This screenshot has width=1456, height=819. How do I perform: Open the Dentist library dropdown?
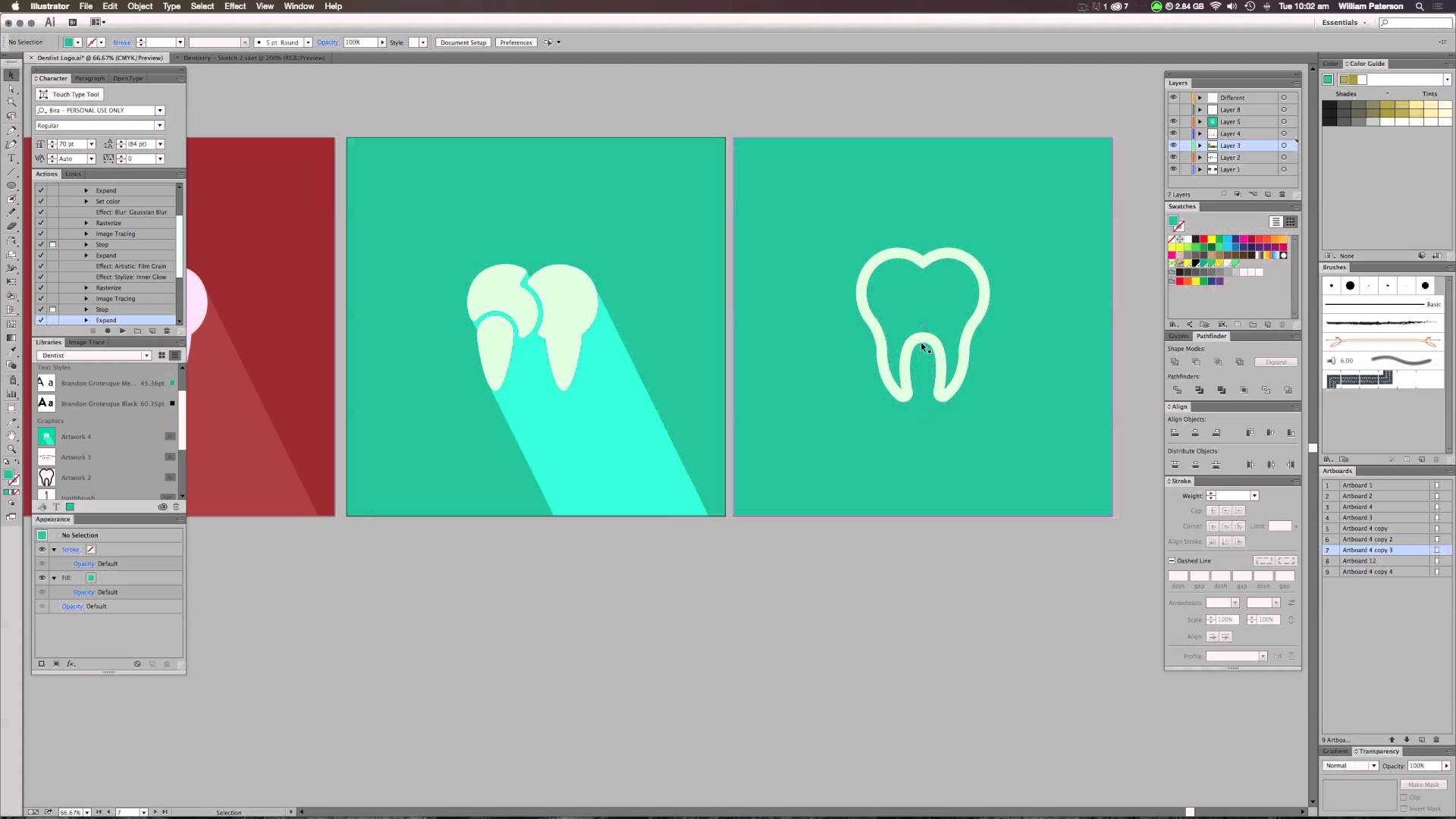click(147, 355)
